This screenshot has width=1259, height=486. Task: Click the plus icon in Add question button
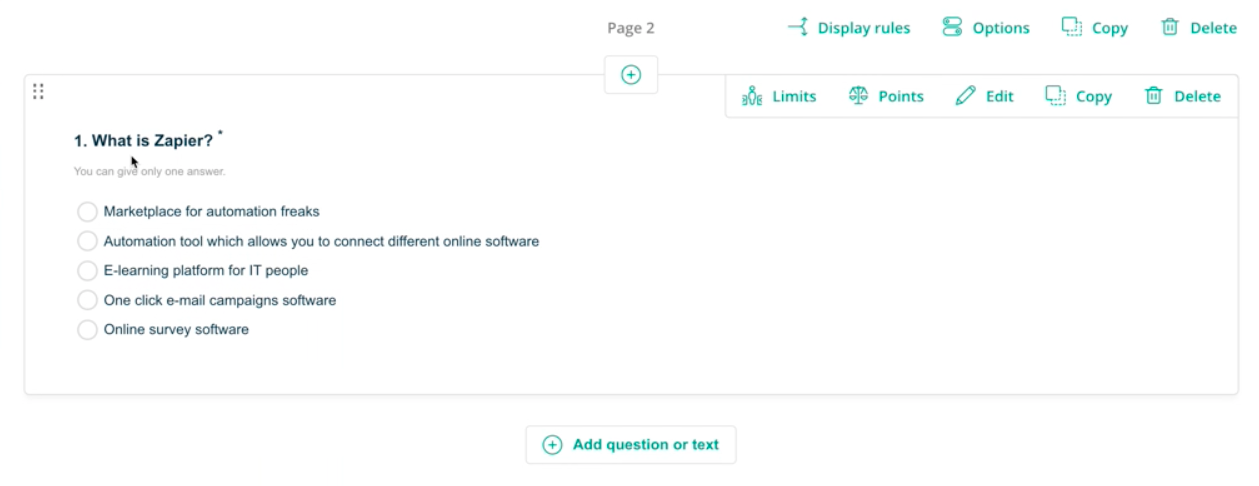[552, 445]
